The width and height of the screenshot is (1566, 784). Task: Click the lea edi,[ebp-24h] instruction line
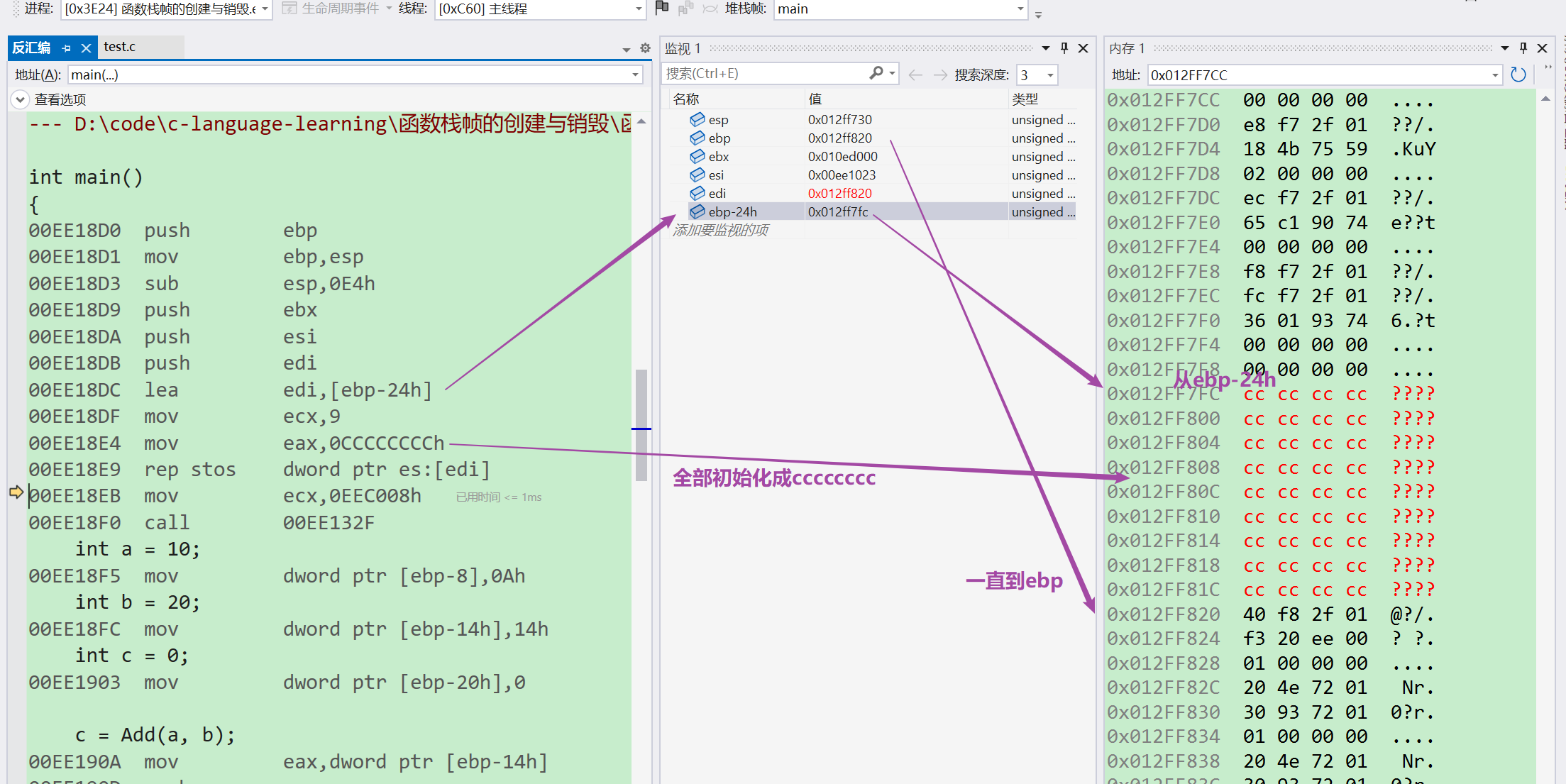tap(231, 390)
